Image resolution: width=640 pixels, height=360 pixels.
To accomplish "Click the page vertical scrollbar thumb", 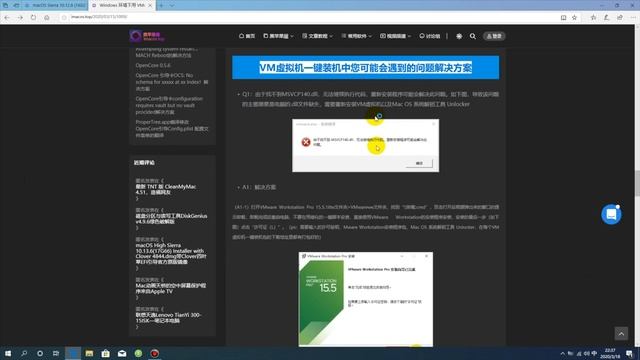I will click(637, 184).
